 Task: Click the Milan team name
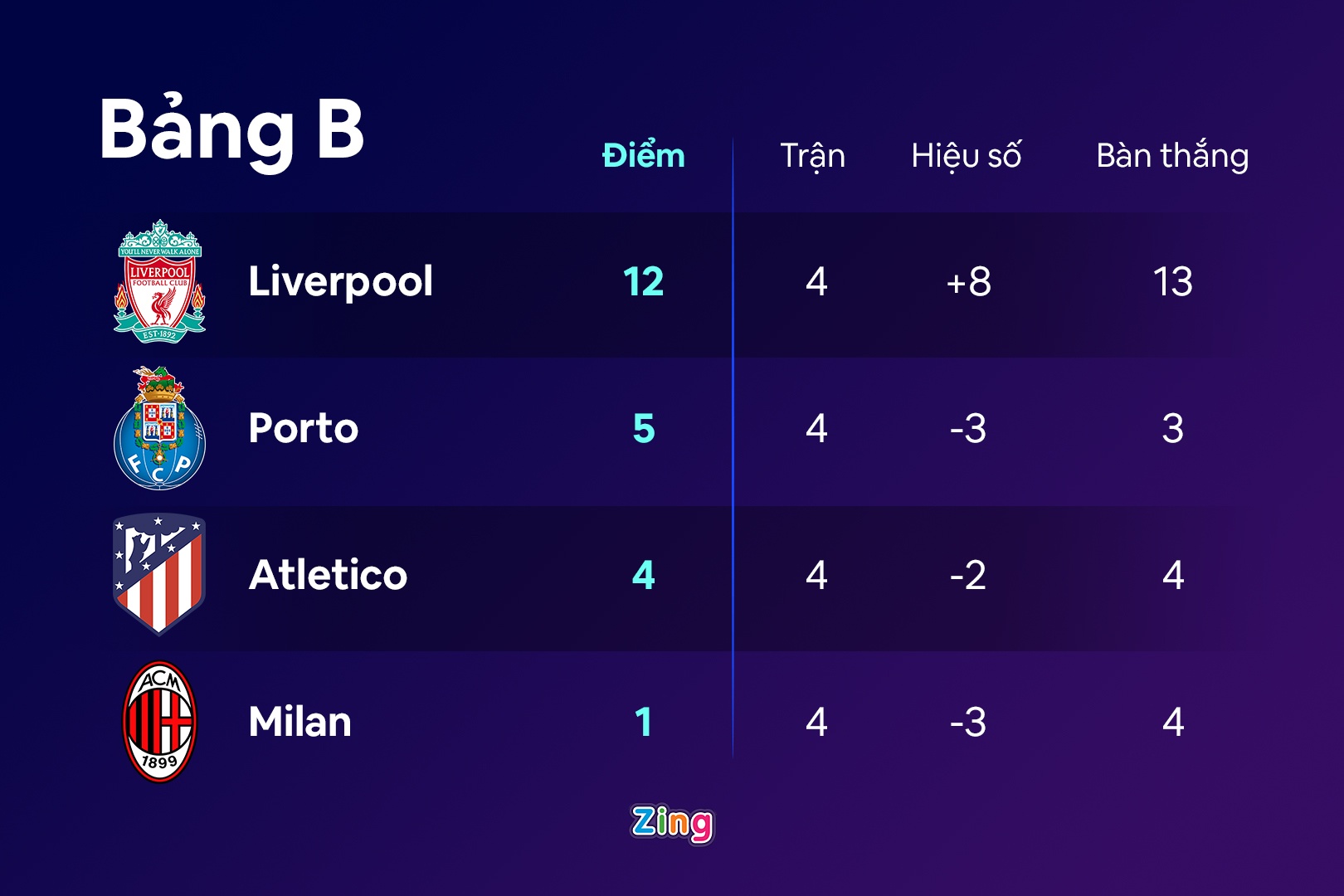300,722
